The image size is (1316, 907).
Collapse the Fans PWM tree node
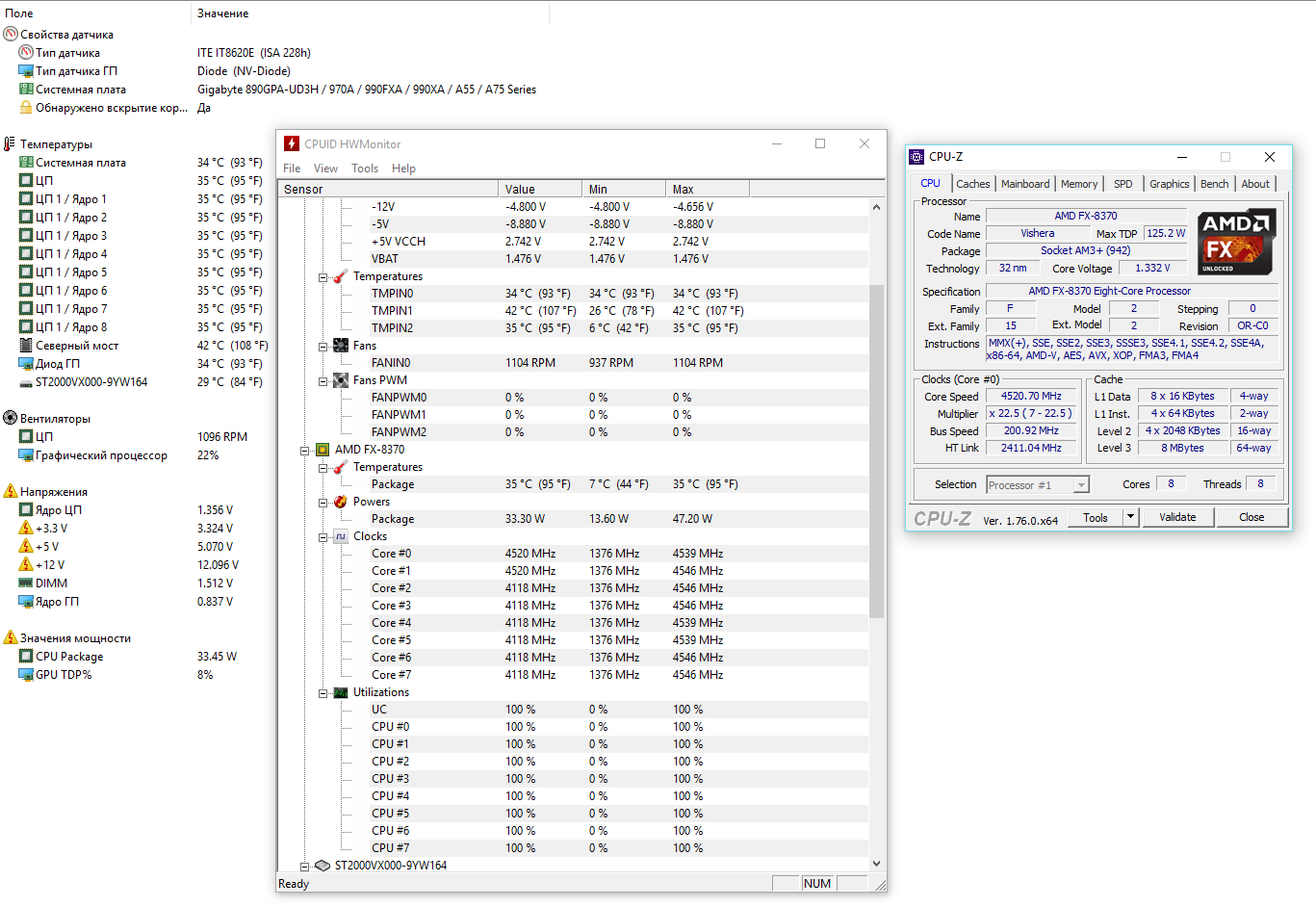coord(323,381)
